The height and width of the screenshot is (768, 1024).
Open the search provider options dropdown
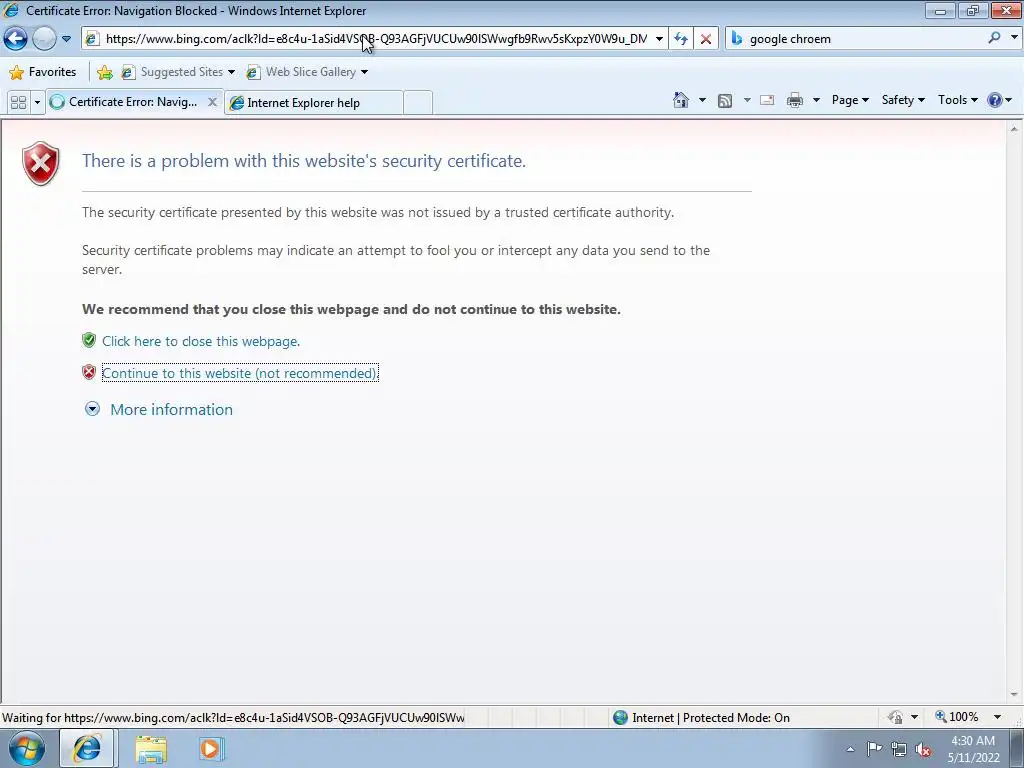[1014, 38]
